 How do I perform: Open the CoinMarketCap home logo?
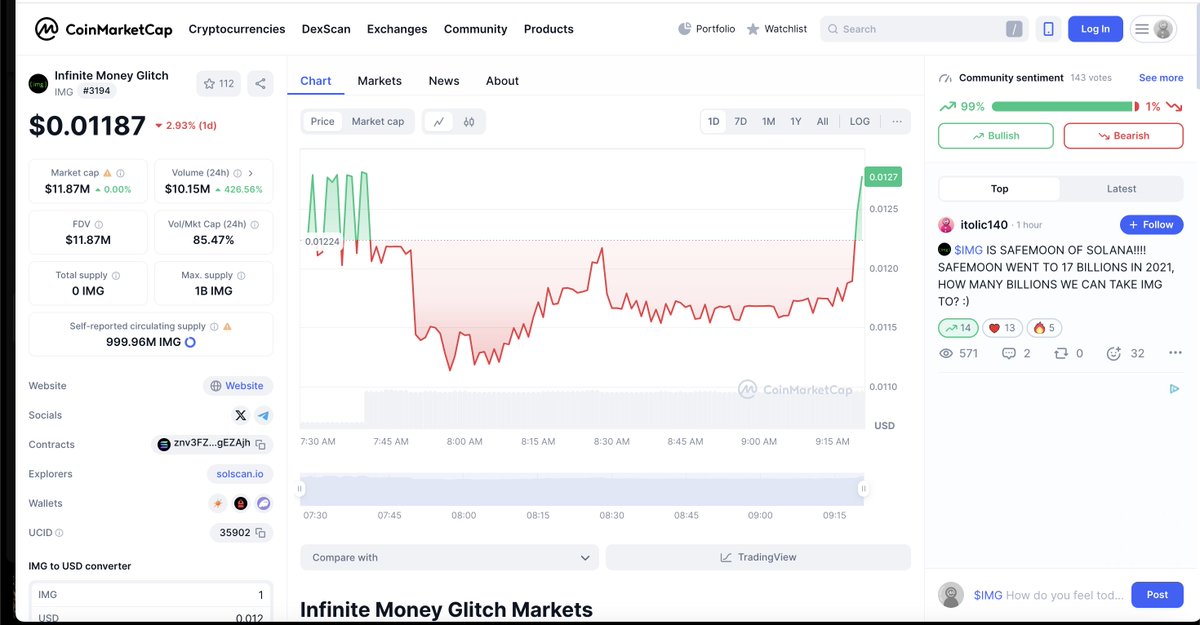coord(104,29)
